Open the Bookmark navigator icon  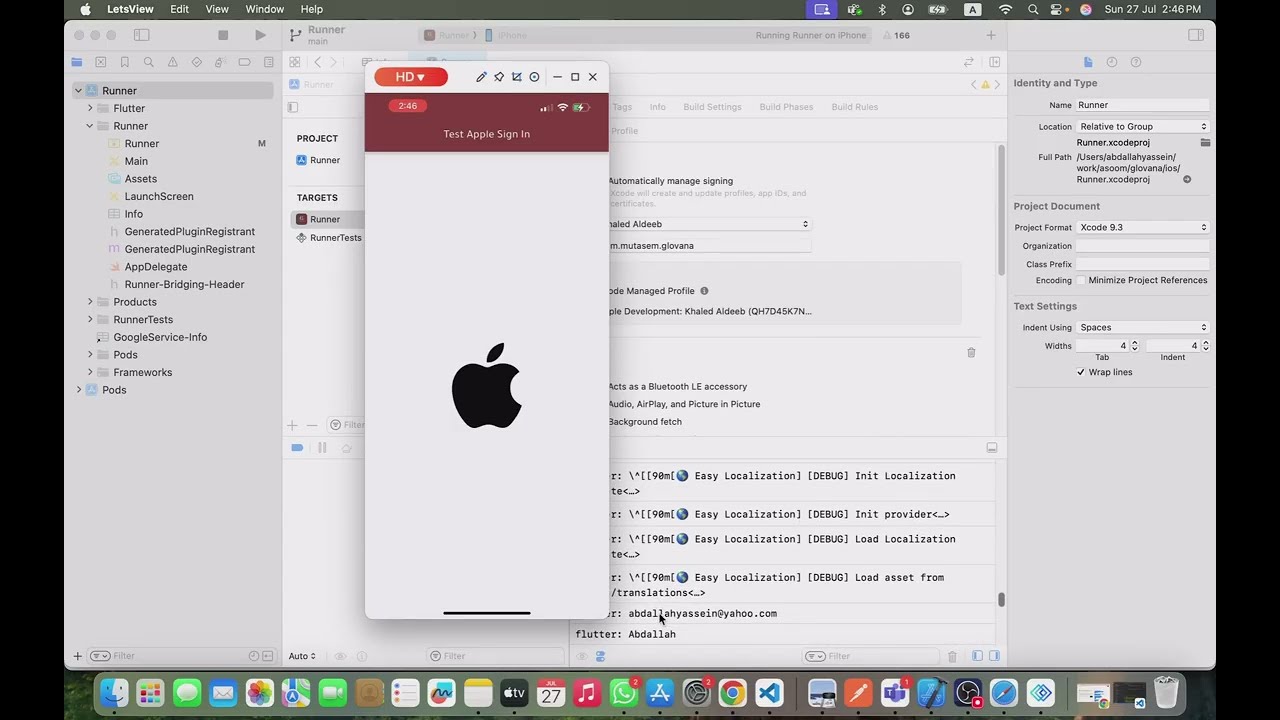(x=125, y=62)
